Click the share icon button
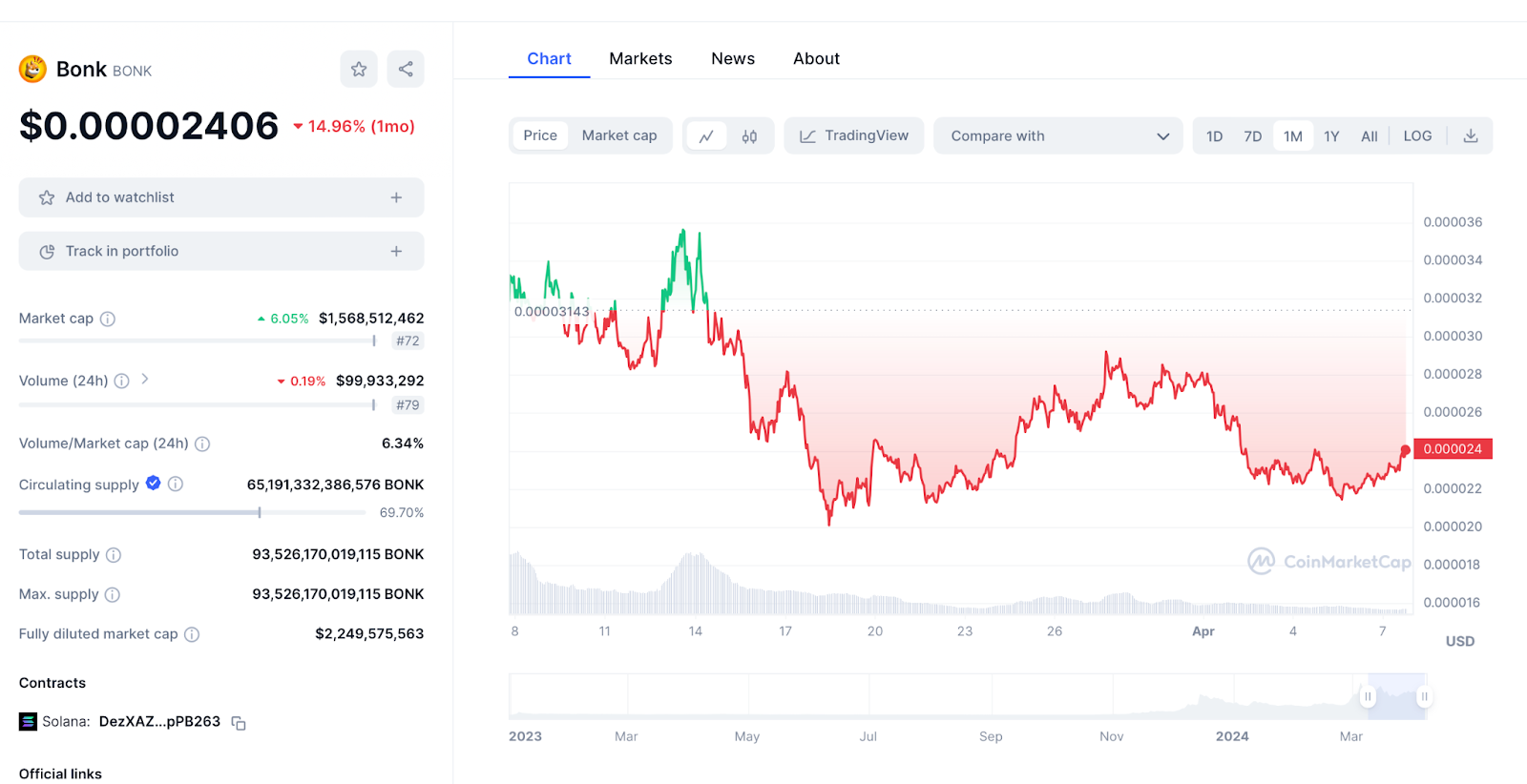1527x784 pixels. 406,69
